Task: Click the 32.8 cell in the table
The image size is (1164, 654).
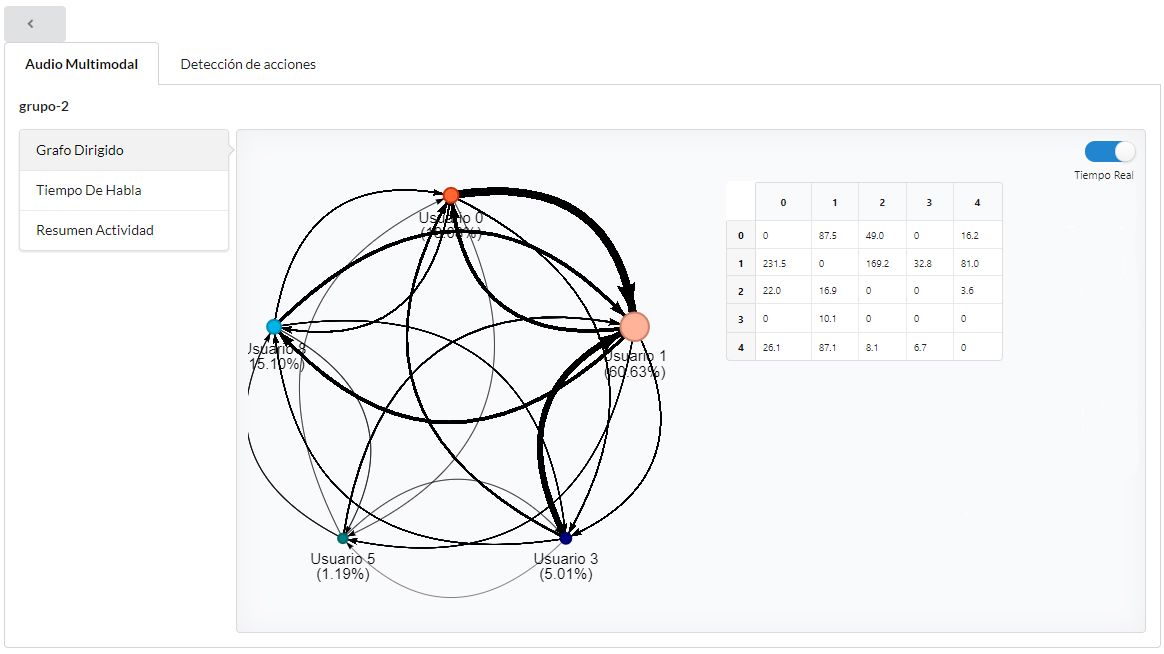Action: [x=923, y=264]
